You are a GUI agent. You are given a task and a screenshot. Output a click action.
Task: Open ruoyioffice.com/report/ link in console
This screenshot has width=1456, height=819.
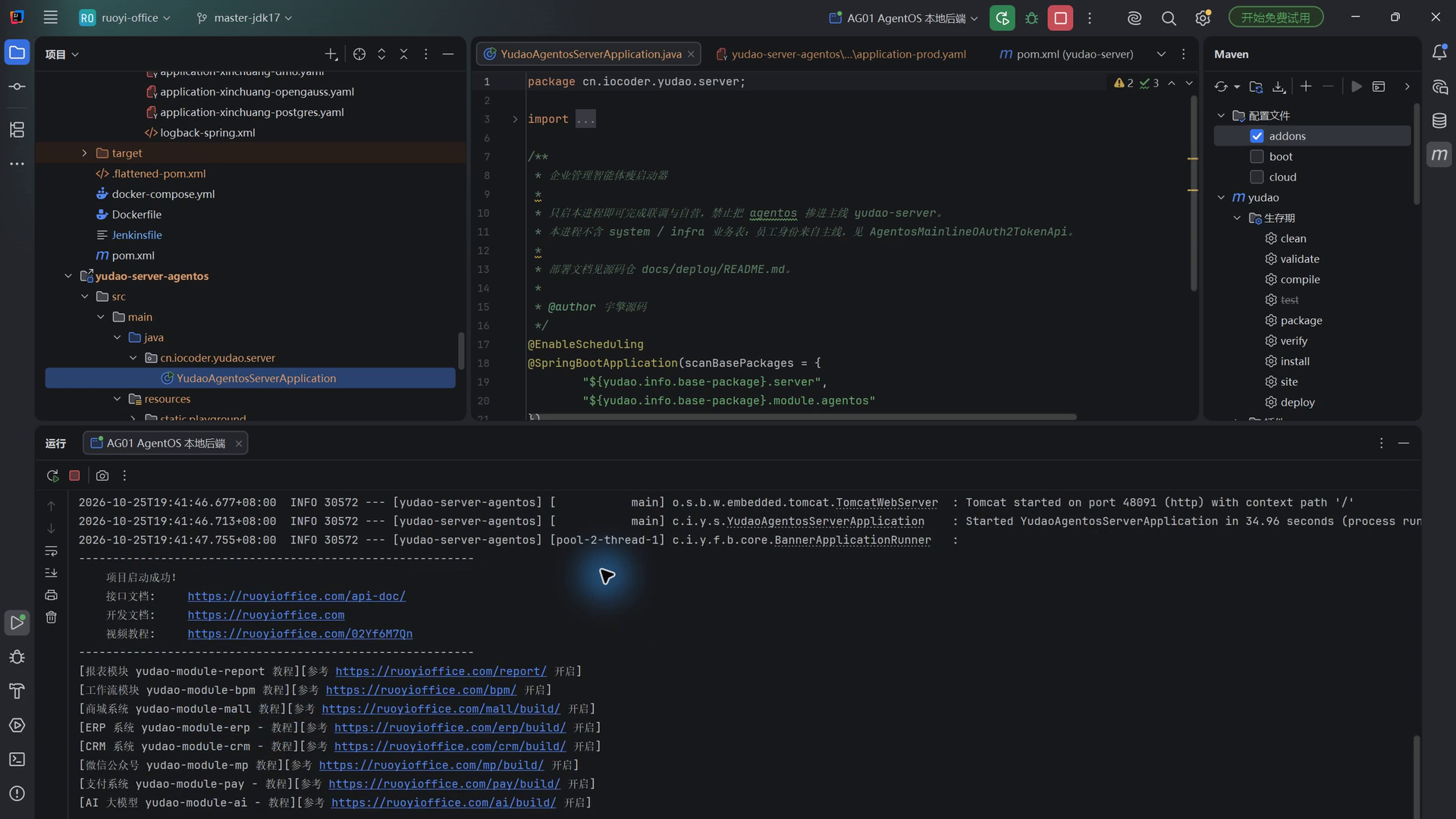(x=441, y=671)
